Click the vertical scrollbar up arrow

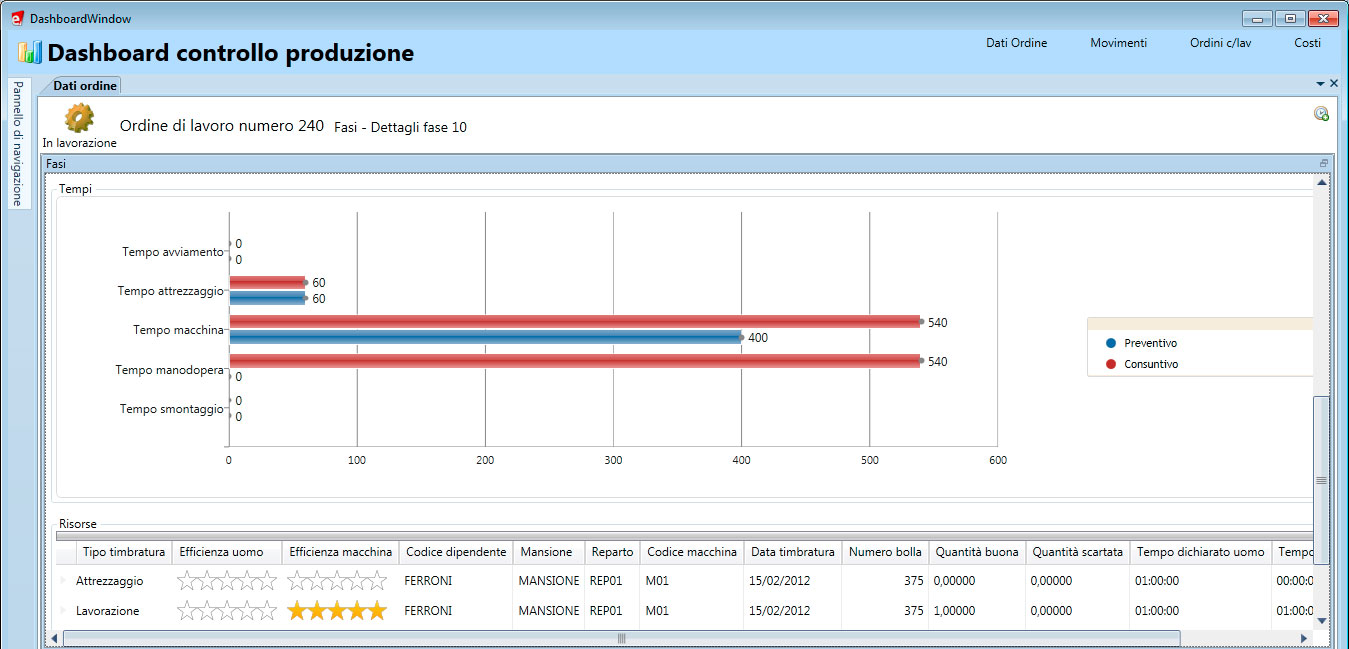1321,183
